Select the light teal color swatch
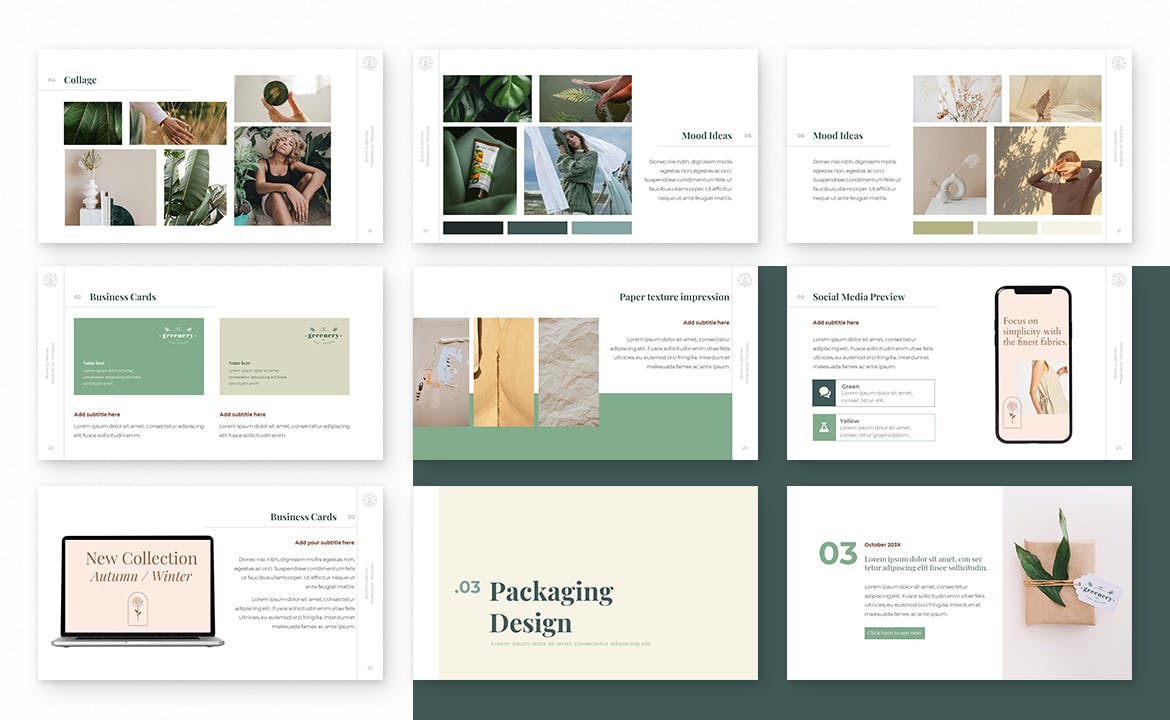The width and height of the screenshot is (1170, 720). pyautogui.click(x=601, y=228)
